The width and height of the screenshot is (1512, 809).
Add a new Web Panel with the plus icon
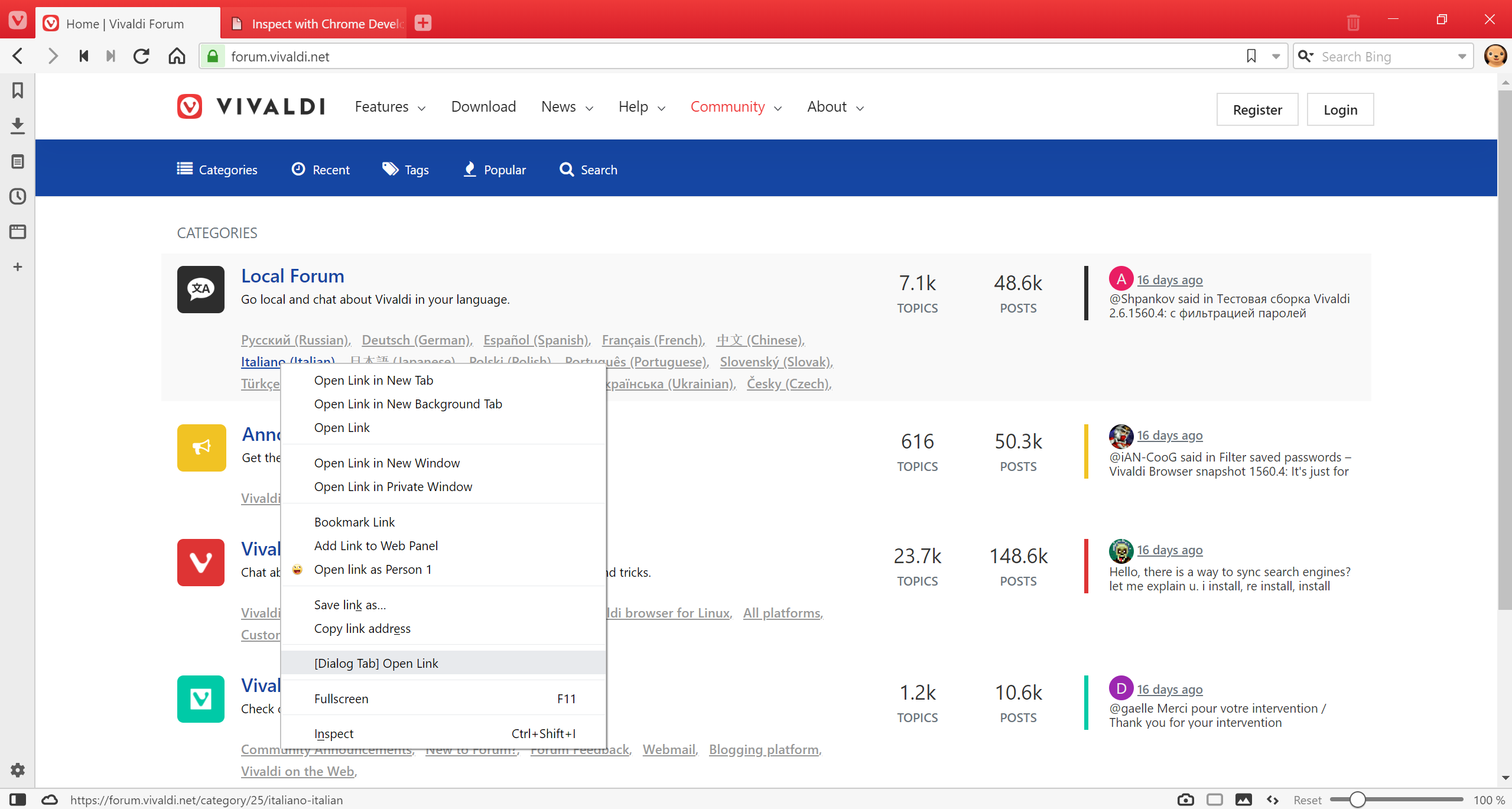point(17,267)
